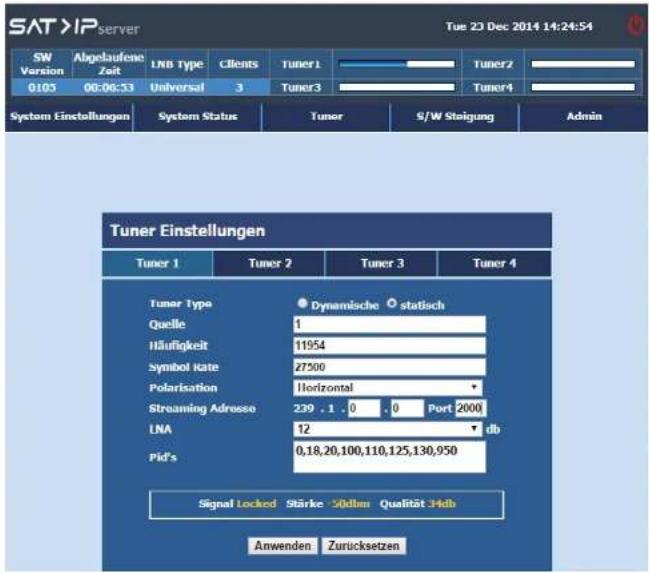Focus the Port field containing 2000

(x=471, y=408)
